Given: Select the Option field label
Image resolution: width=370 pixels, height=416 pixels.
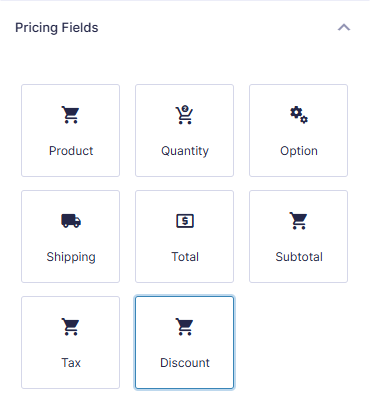Looking at the screenshot, I should 299,151.
